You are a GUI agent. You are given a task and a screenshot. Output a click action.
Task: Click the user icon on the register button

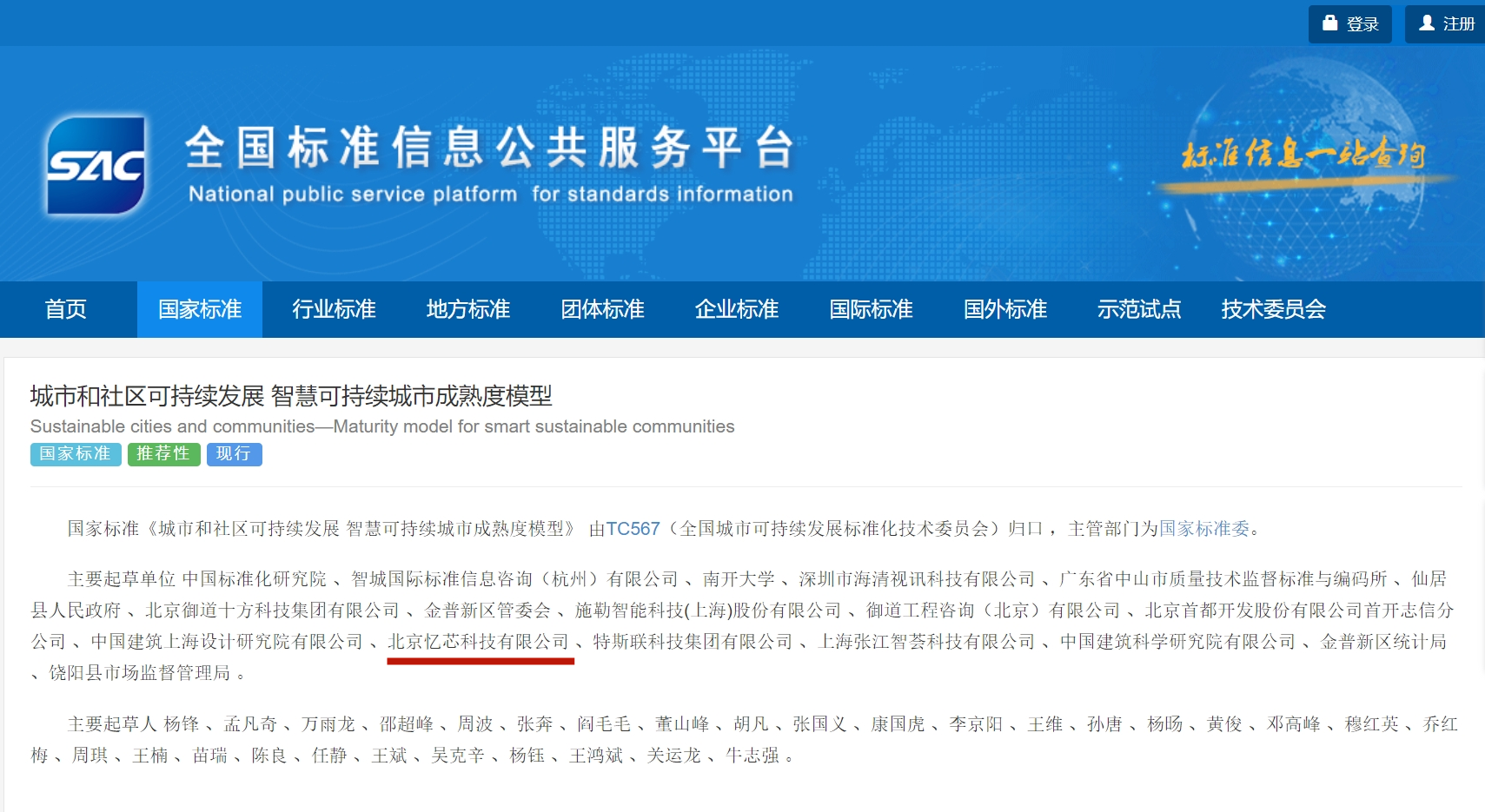[1426, 23]
